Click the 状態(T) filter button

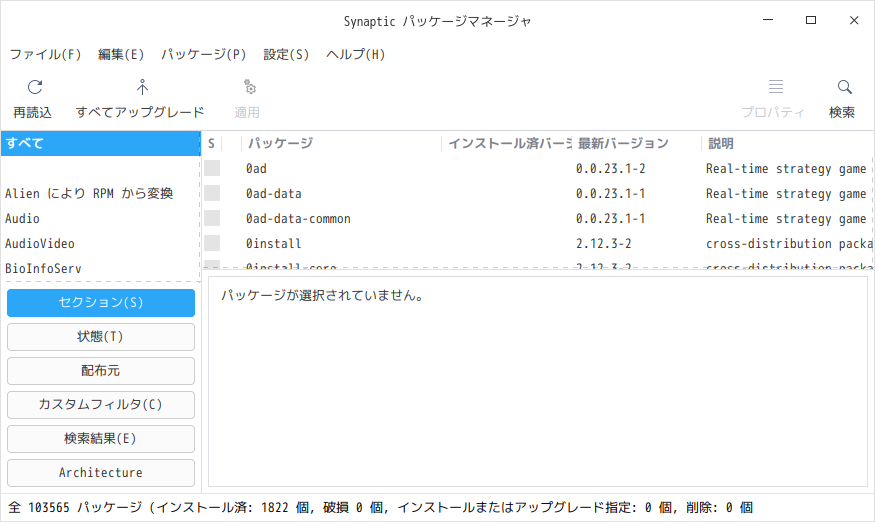tap(101, 337)
